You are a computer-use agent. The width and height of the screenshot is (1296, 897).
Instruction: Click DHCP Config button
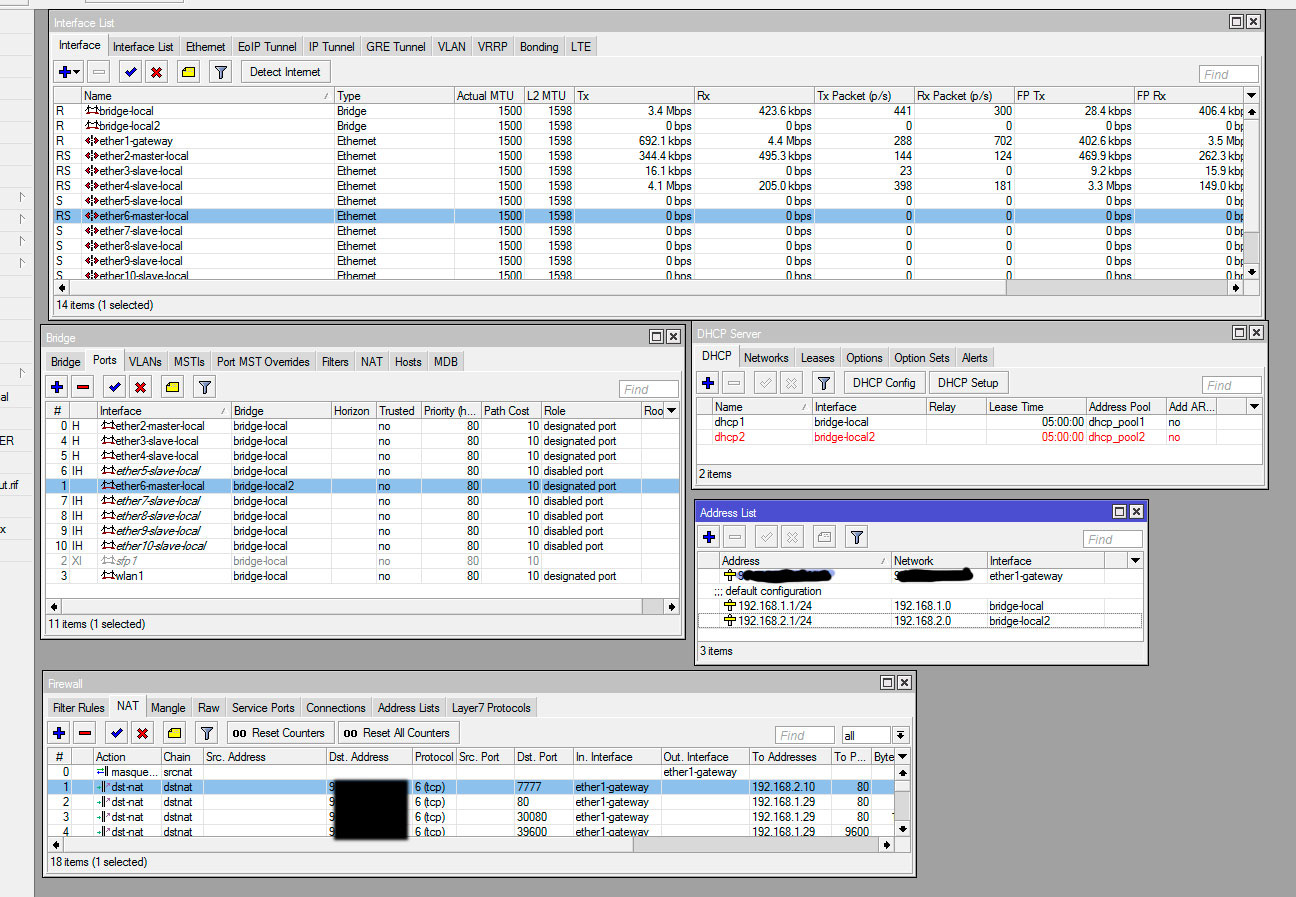[x=885, y=383]
